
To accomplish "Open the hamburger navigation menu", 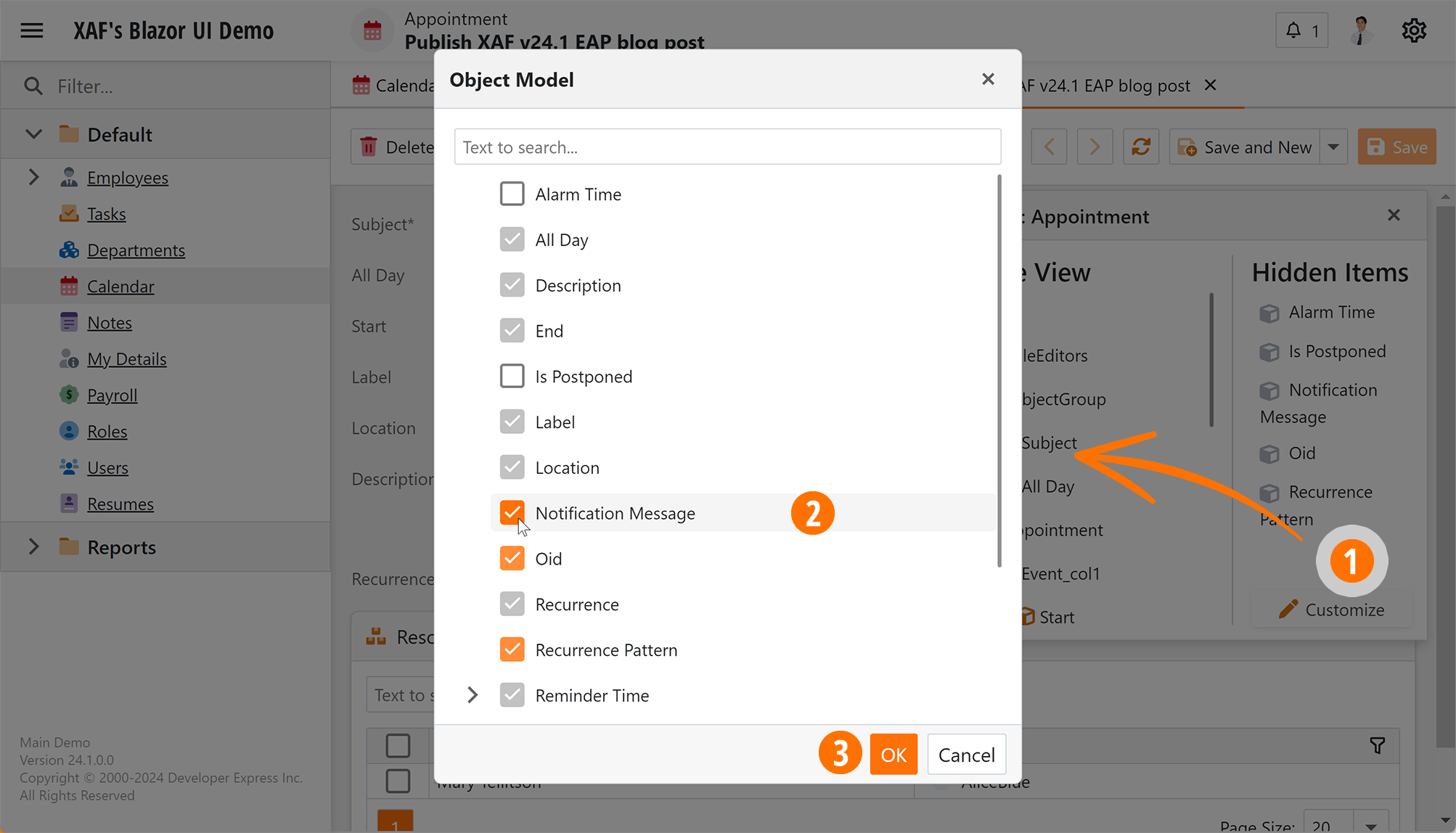I will click(32, 30).
